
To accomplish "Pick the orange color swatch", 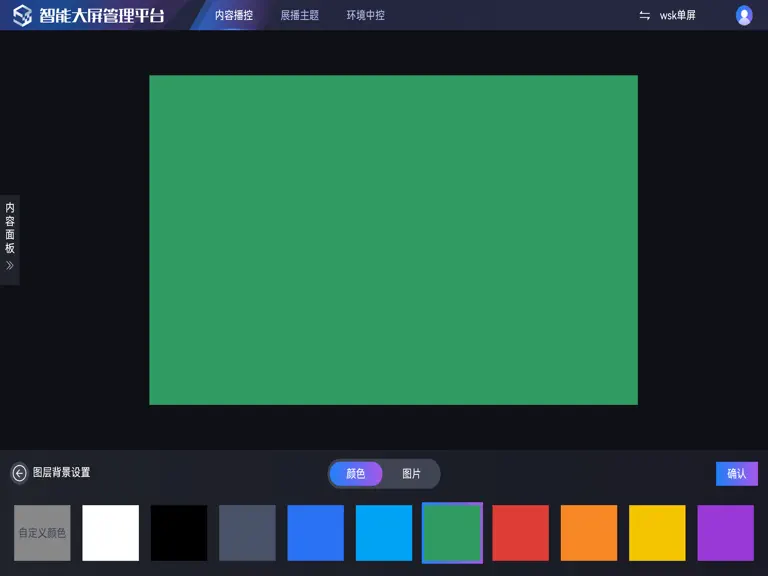I will (x=589, y=533).
